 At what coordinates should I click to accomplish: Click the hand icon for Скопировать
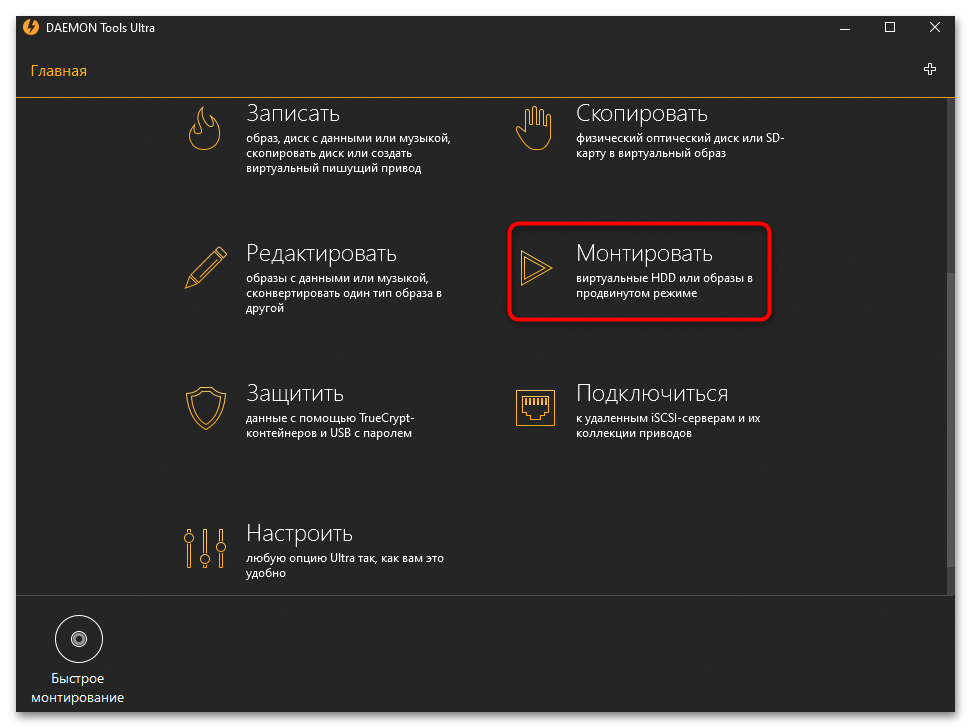534,128
